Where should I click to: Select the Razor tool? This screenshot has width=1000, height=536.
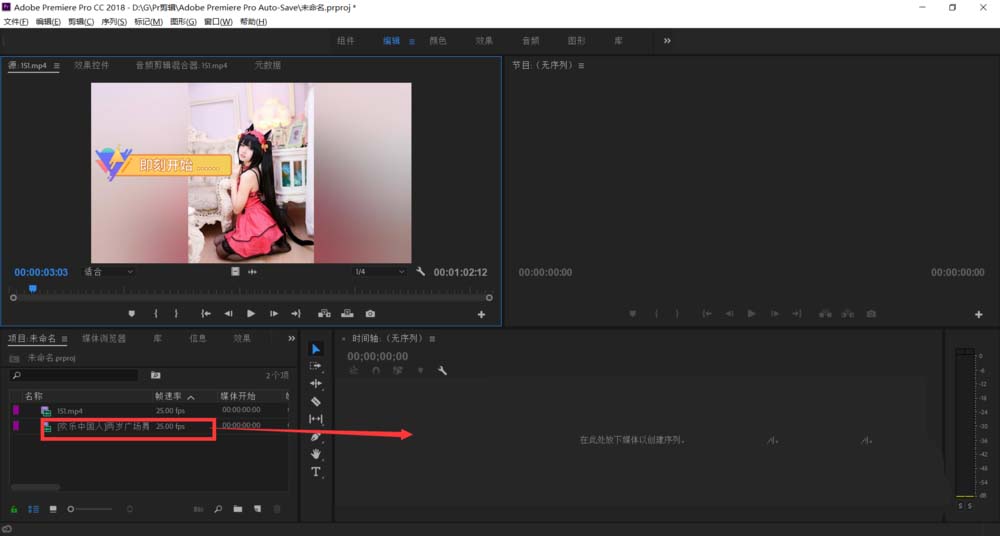pos(316,401)
